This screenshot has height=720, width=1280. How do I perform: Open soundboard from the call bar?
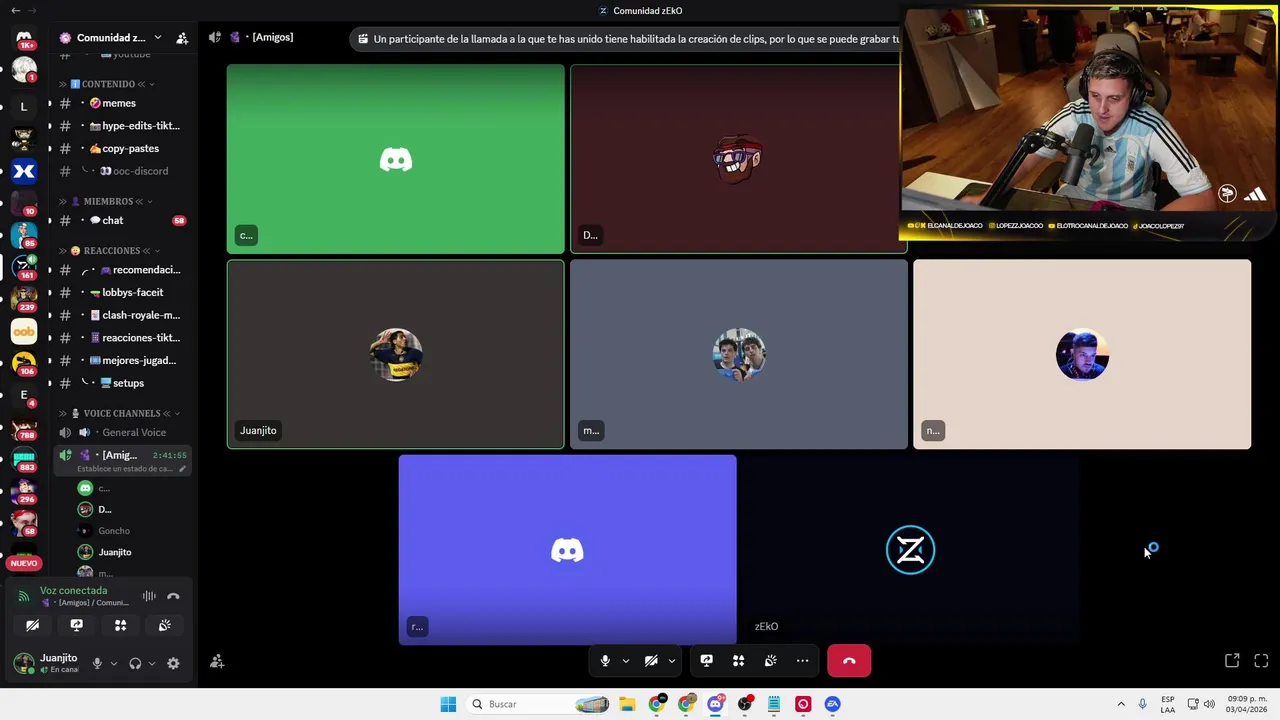point(770,661)
